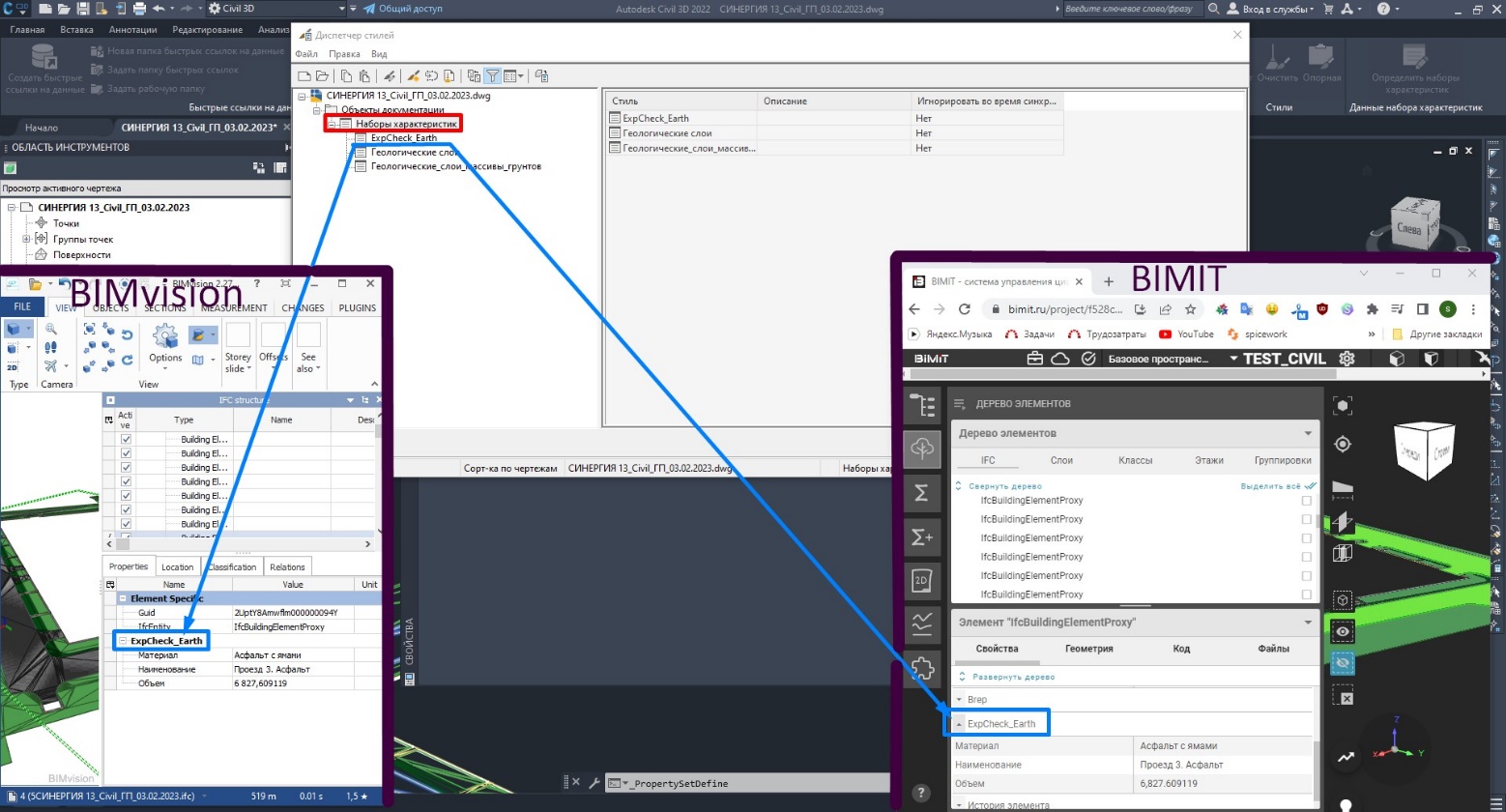The image size is (1506, 812).
Task: Open the 2D drawing panel in BIMIT sidebar
Action: pos(921,580)
